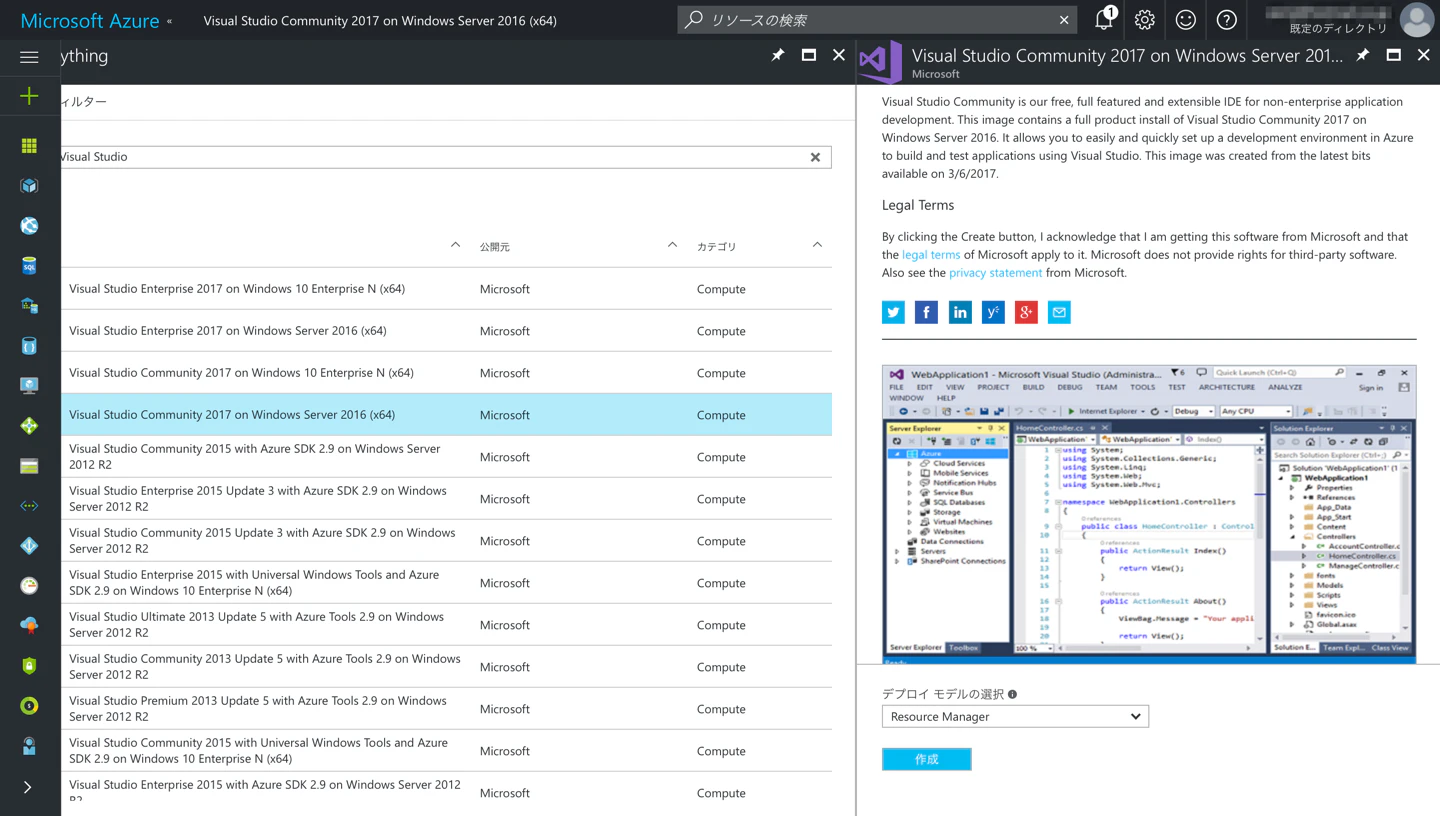
Task: Share via email envelope icon
Action: point(1059,312)
